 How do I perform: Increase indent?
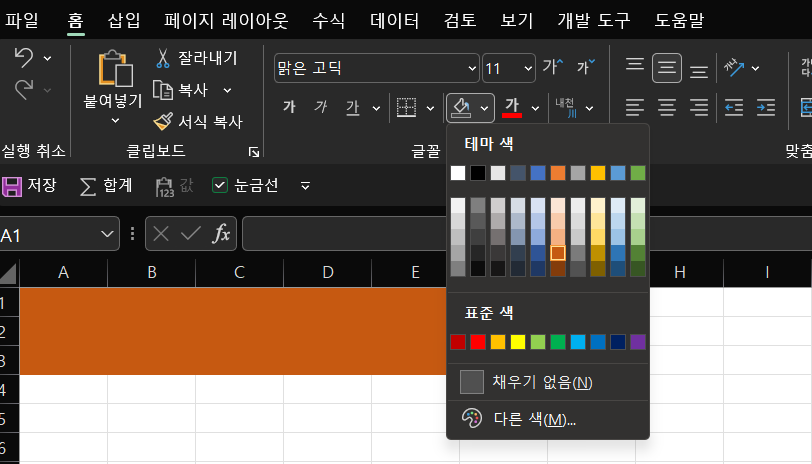[x=766, y=108]
